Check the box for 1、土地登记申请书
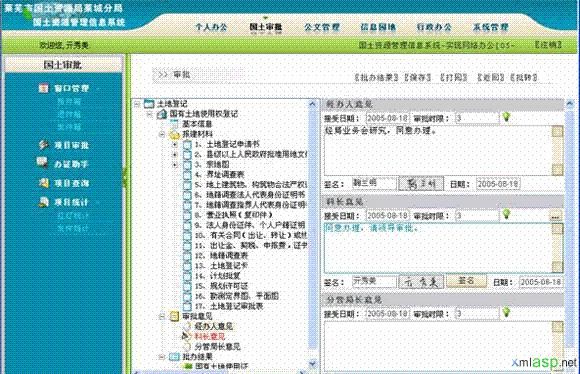The height and width of the screenshot is (374, 580). [x=188, y=144]
